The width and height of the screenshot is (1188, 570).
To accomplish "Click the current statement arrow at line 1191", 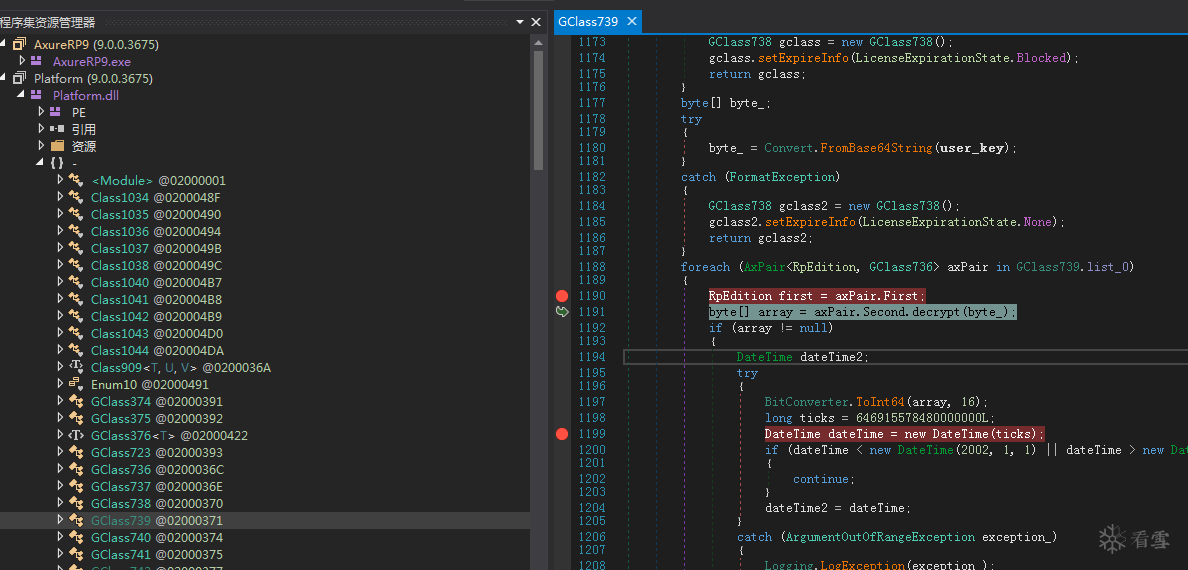I will point(562,312).
